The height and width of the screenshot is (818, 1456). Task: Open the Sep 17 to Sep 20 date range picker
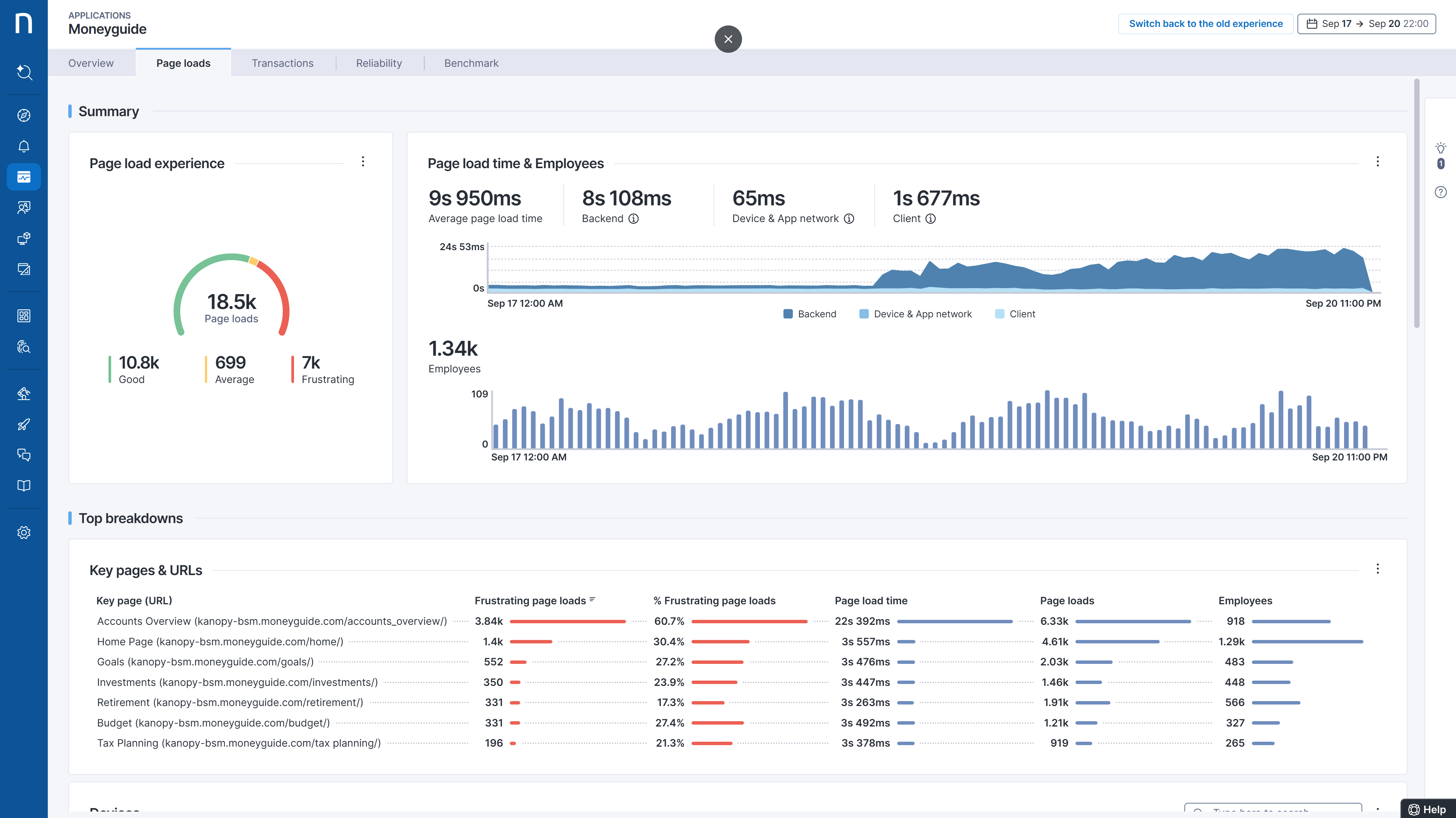pyautogui.click(x=1366, y=24)
